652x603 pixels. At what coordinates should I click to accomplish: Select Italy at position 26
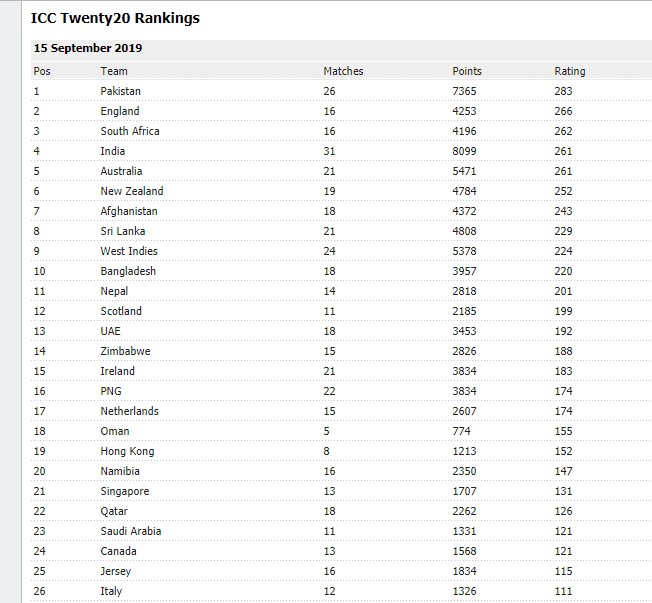tap(111, 591)
